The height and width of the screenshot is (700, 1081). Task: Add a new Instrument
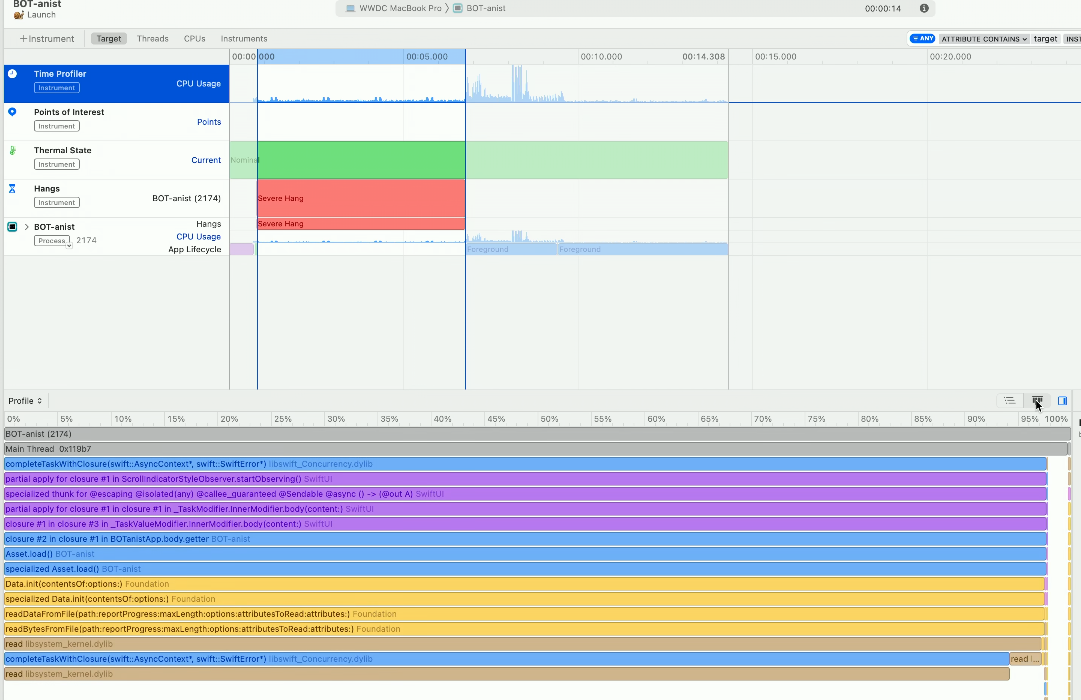pyautogui.click(x=46, y=39)
